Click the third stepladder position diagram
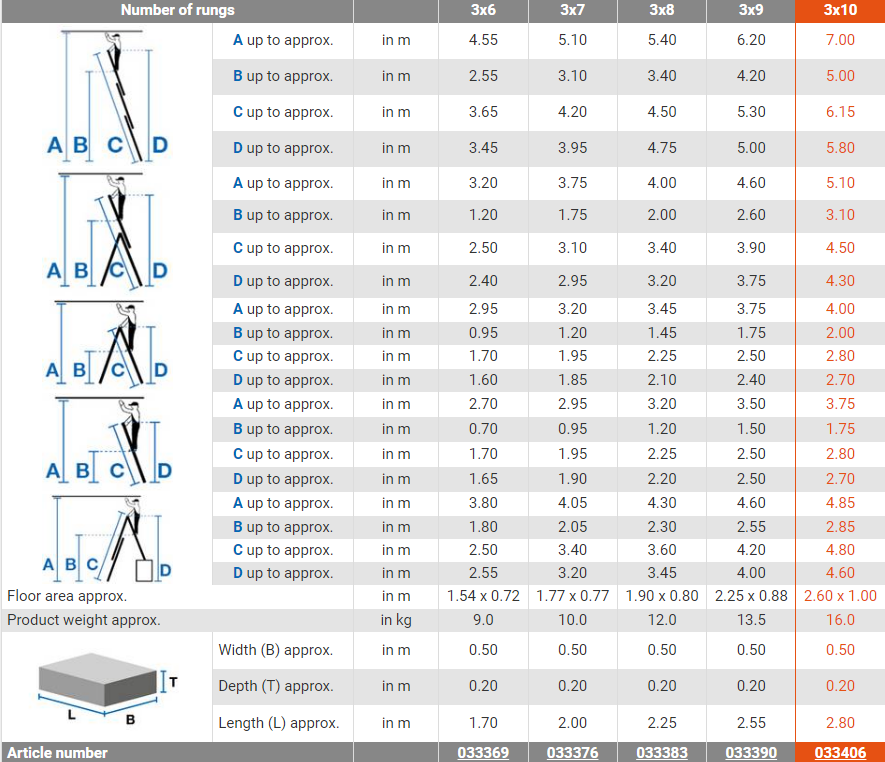The width and height of the screenshot is (885, 762). 107,344
